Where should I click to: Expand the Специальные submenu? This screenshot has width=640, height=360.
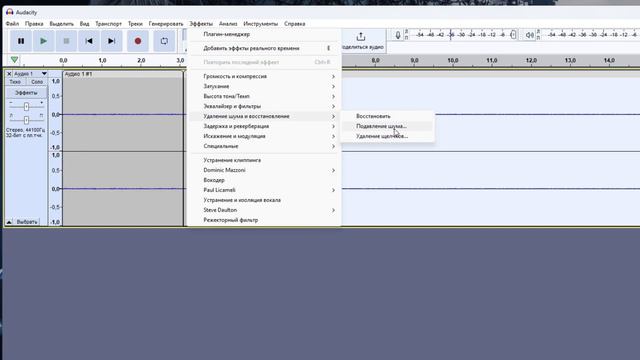point(264,146)
